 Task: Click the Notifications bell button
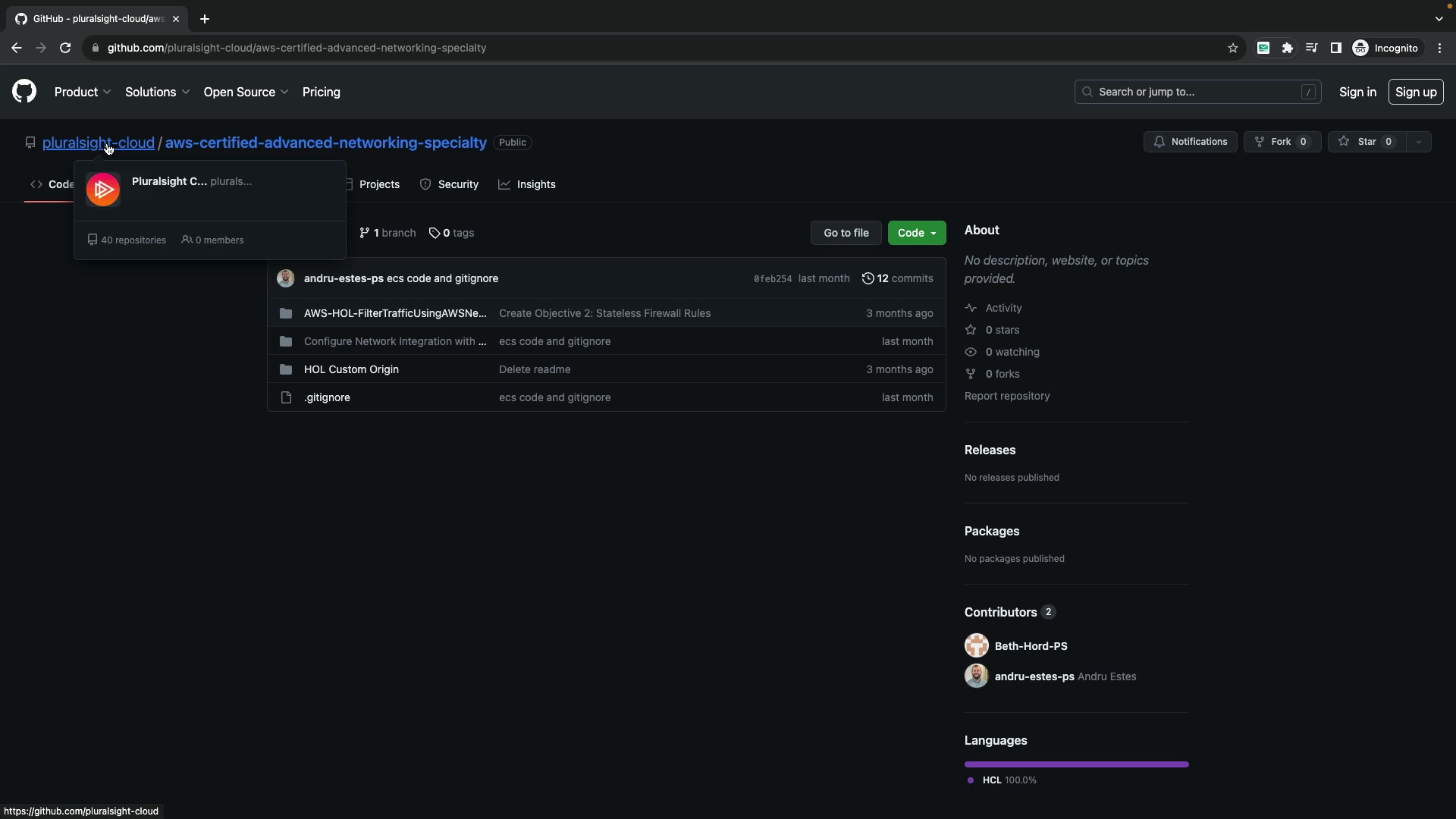[x=1190, y=142]
